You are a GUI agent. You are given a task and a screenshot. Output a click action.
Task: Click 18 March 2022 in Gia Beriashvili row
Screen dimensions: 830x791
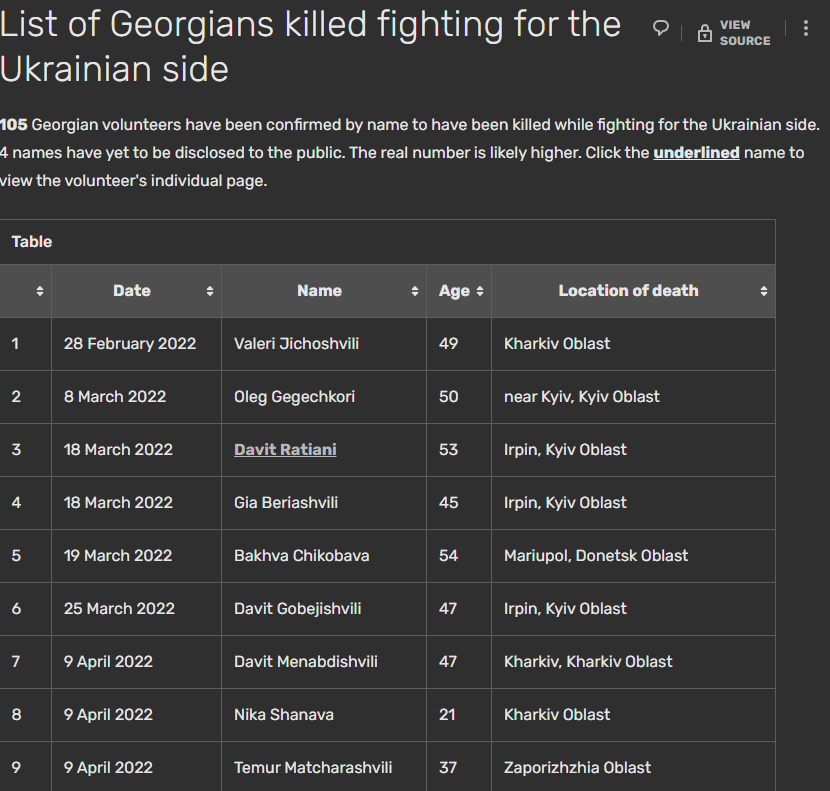coord(118,502)
